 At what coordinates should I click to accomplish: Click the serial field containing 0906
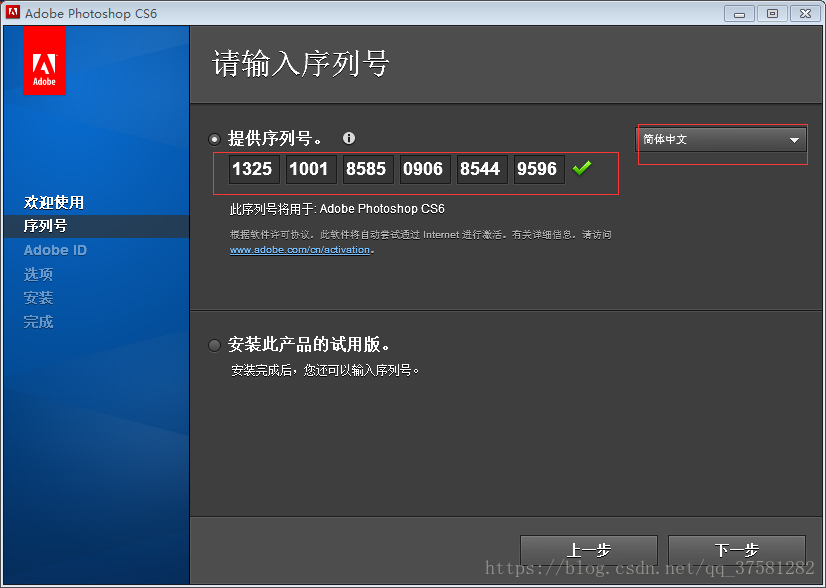[425, 169]
